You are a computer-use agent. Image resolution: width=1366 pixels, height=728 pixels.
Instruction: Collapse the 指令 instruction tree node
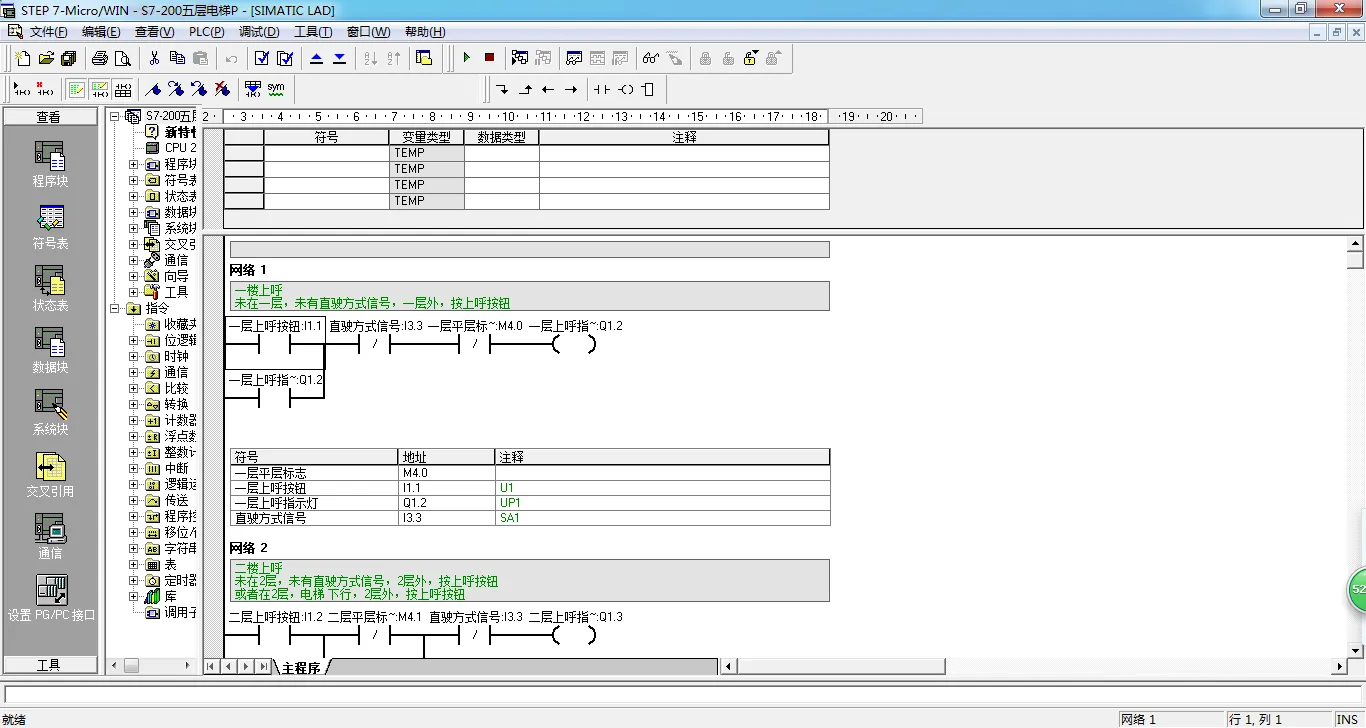[115, 308]
